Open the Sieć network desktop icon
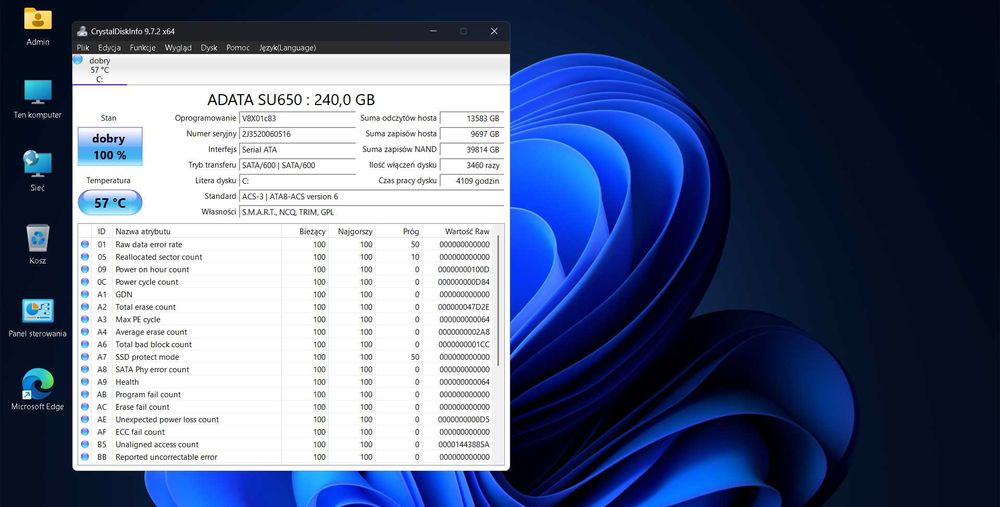Viewport: 1000px width, 507px height. pyautogui.click(x=38, y=171)
